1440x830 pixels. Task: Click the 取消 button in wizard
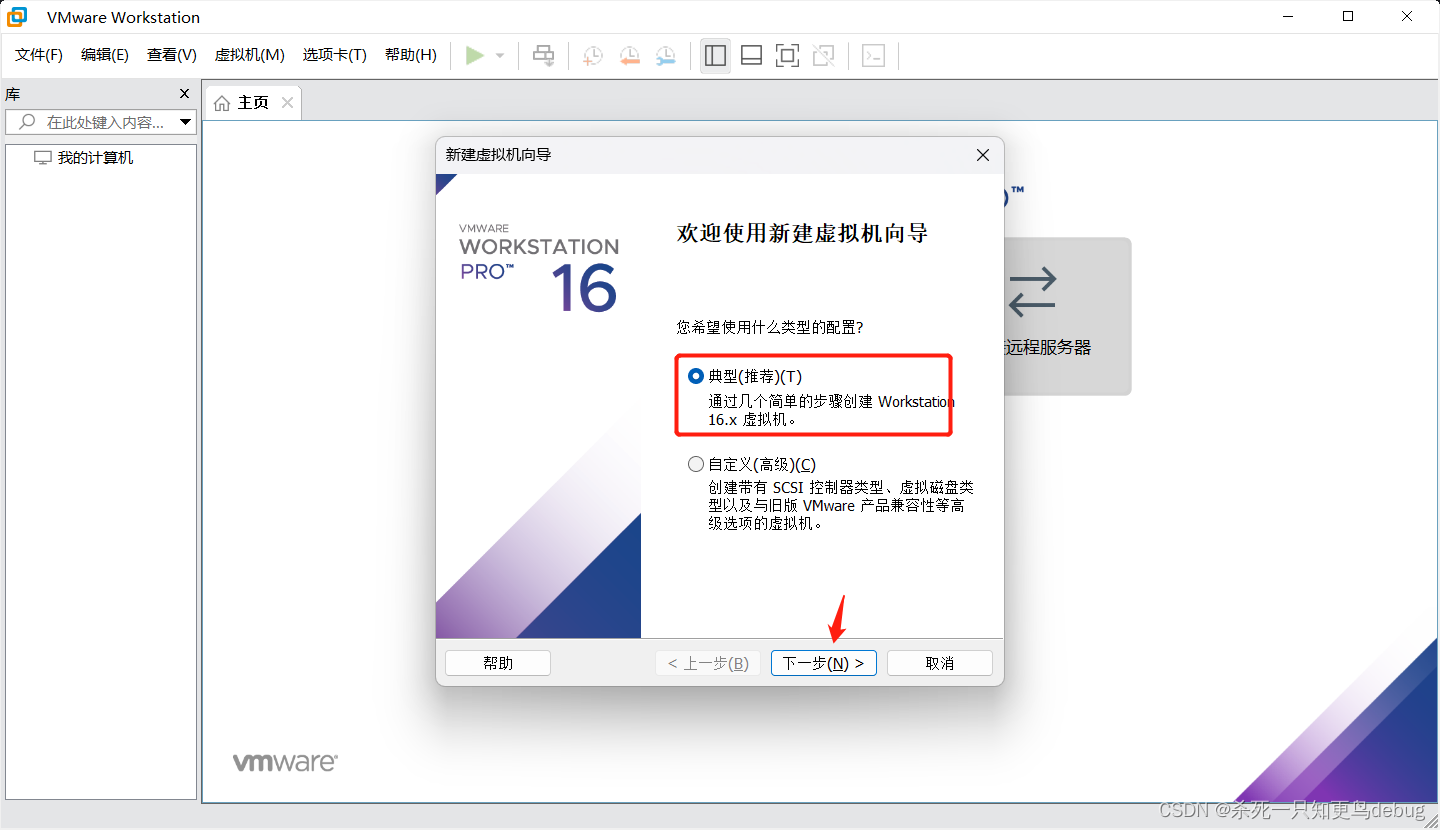tap(940, 663)
